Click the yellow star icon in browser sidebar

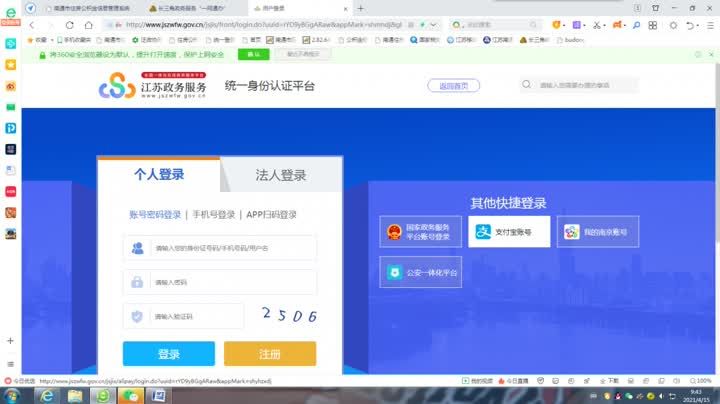(11, 65)
